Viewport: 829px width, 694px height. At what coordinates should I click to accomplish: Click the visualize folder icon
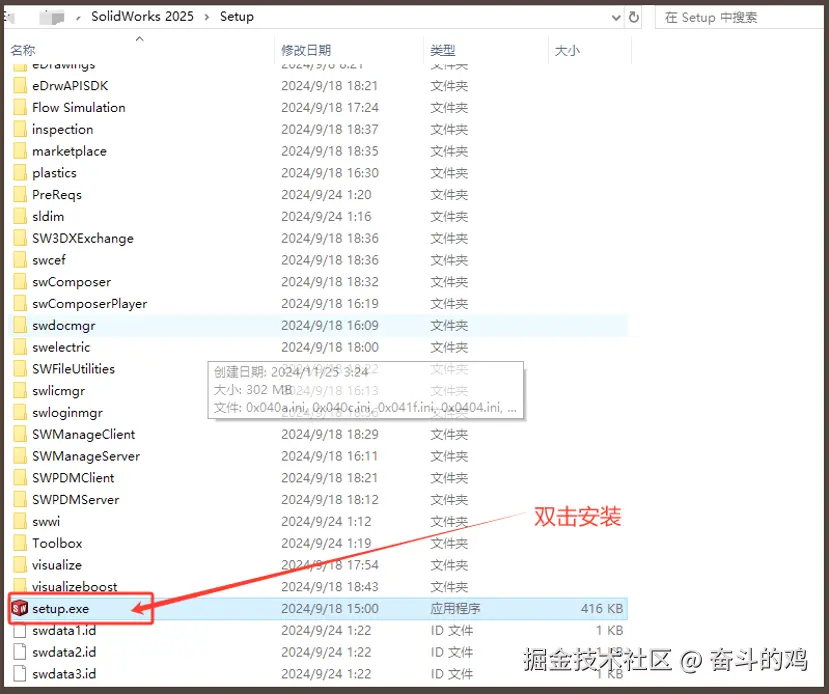coord(20,565)
